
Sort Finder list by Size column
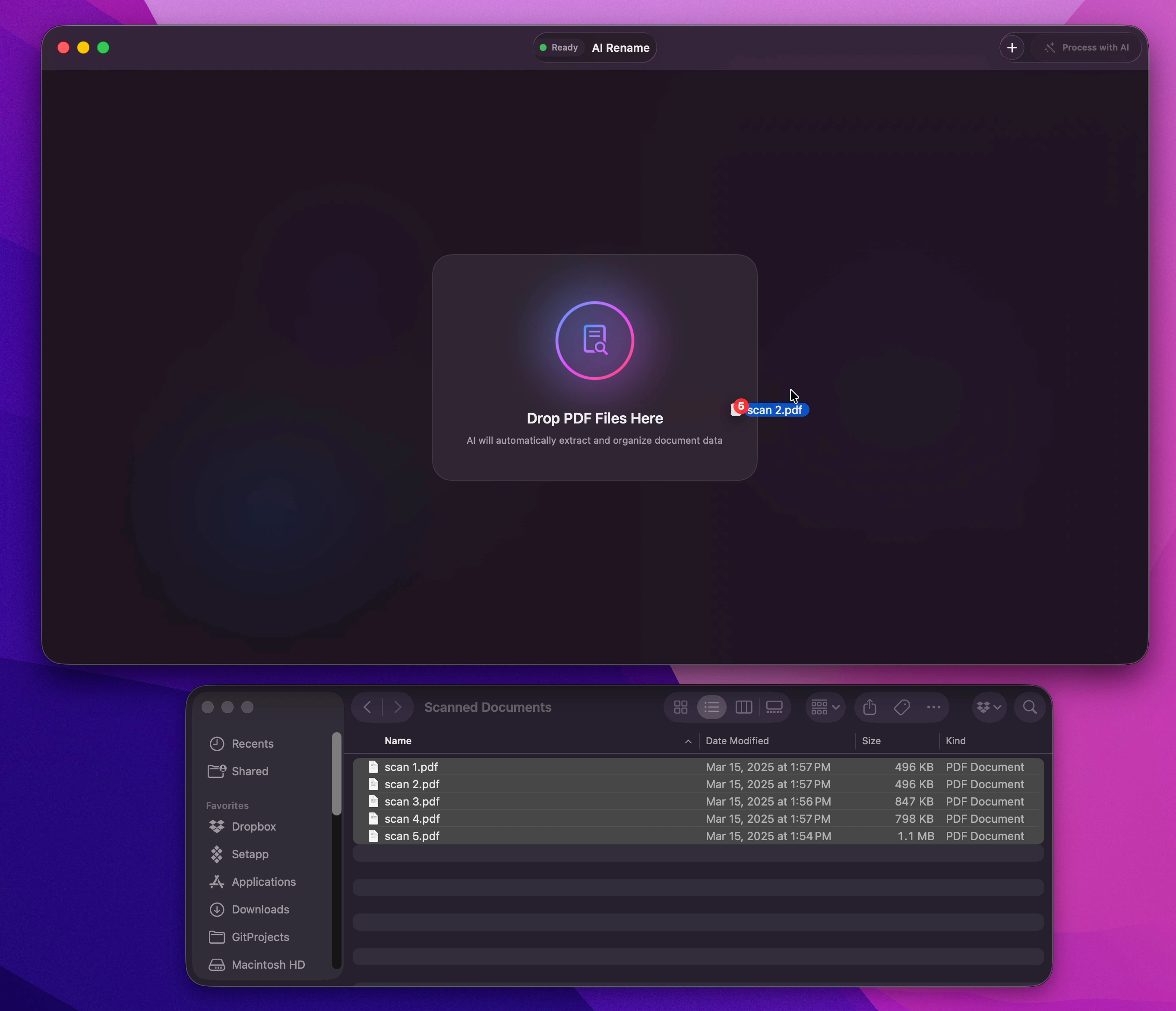coord(871,741)
